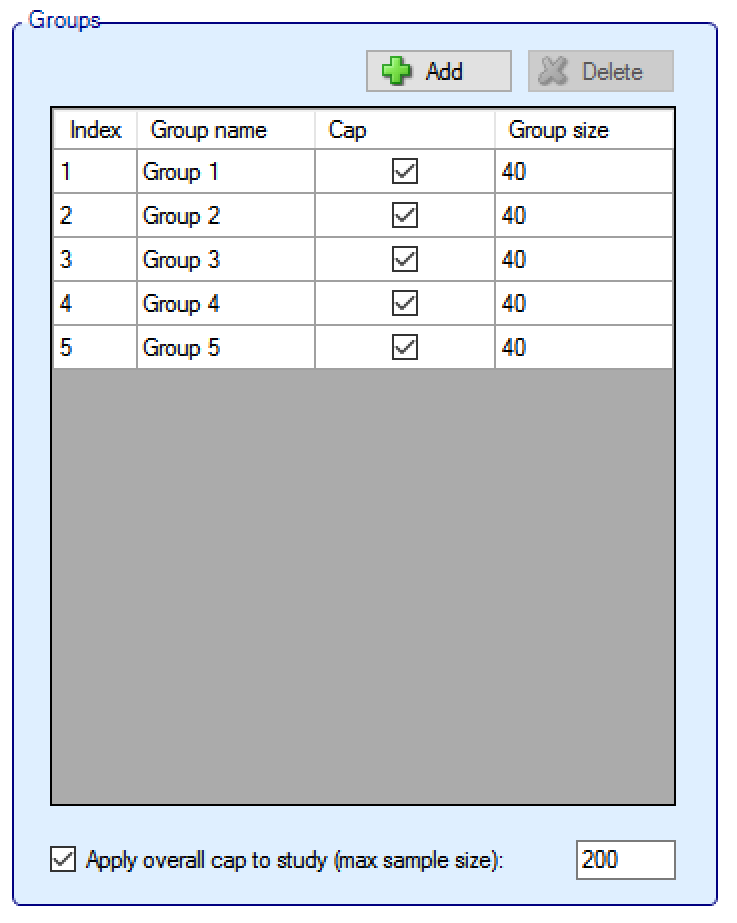Click the Group 4 name cell
This screenshot has width=737, height=923.
225,304
